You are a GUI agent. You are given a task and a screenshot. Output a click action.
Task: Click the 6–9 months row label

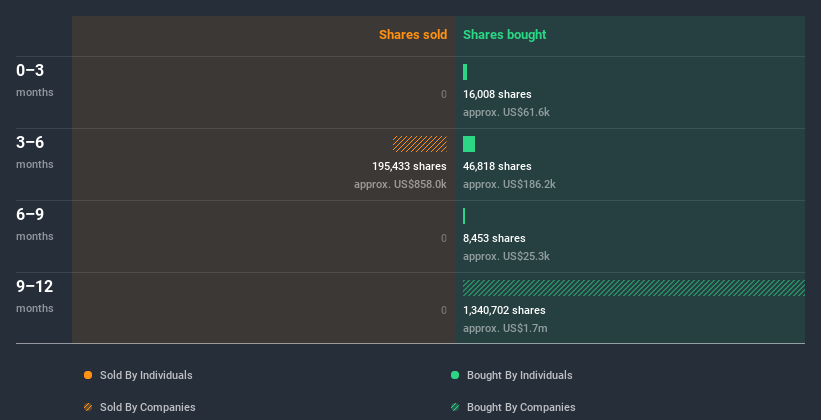point(35,224)
